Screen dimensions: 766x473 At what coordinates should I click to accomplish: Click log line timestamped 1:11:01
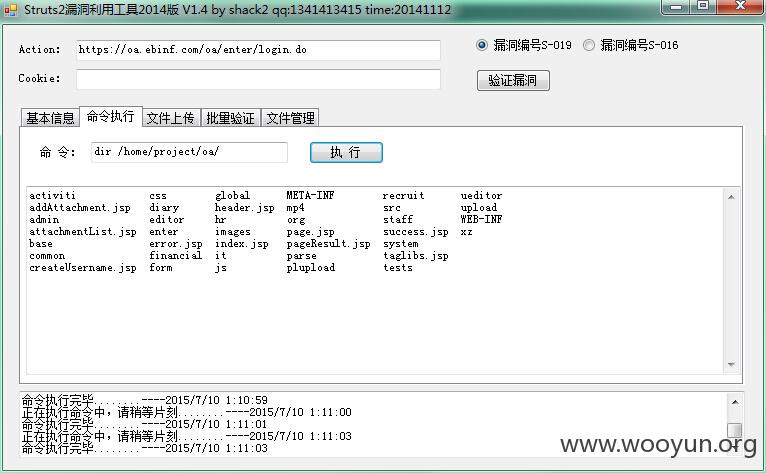coord(145,424)
